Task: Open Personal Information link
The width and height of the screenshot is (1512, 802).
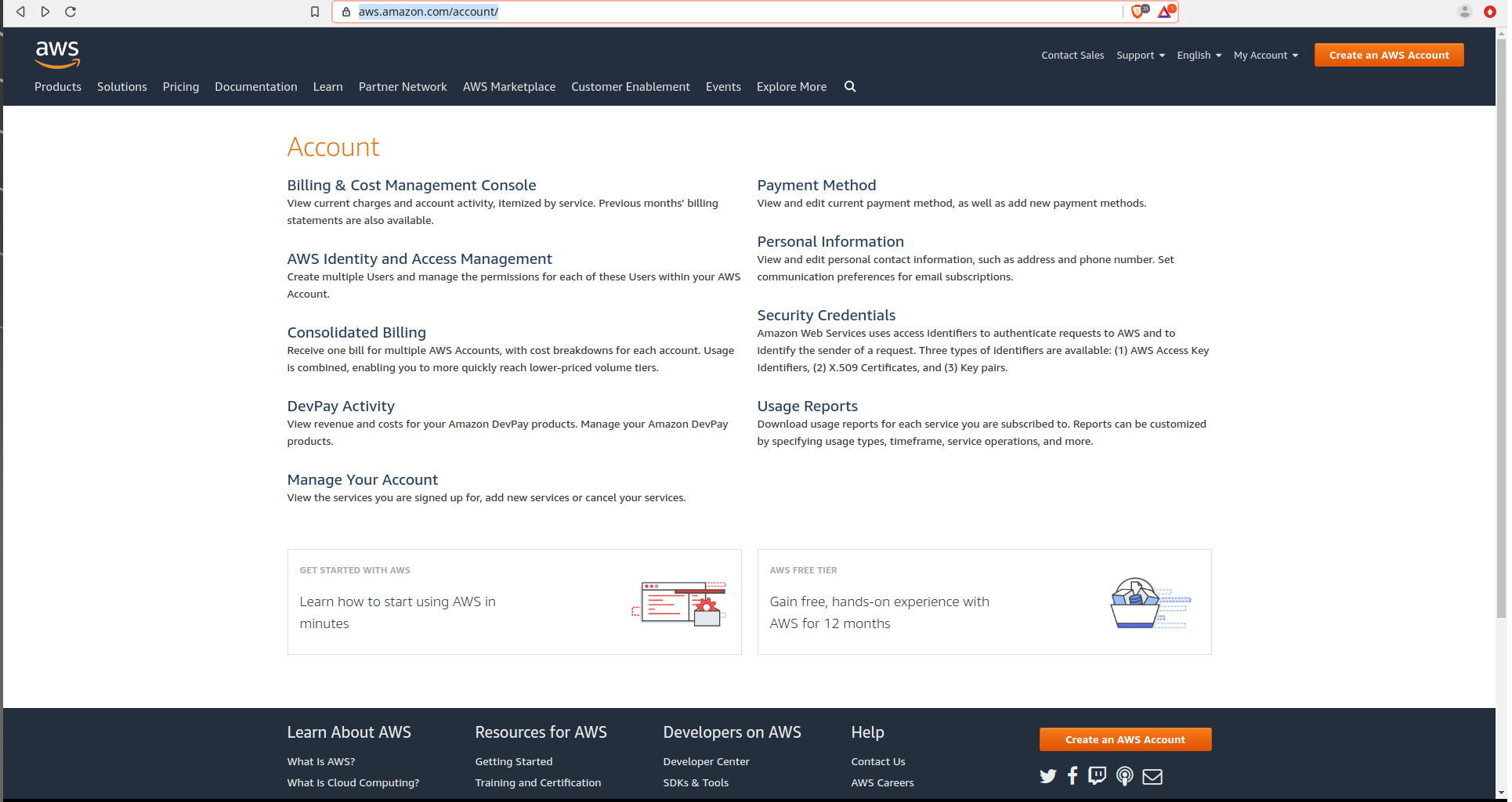Action: (x=830, y=242)
